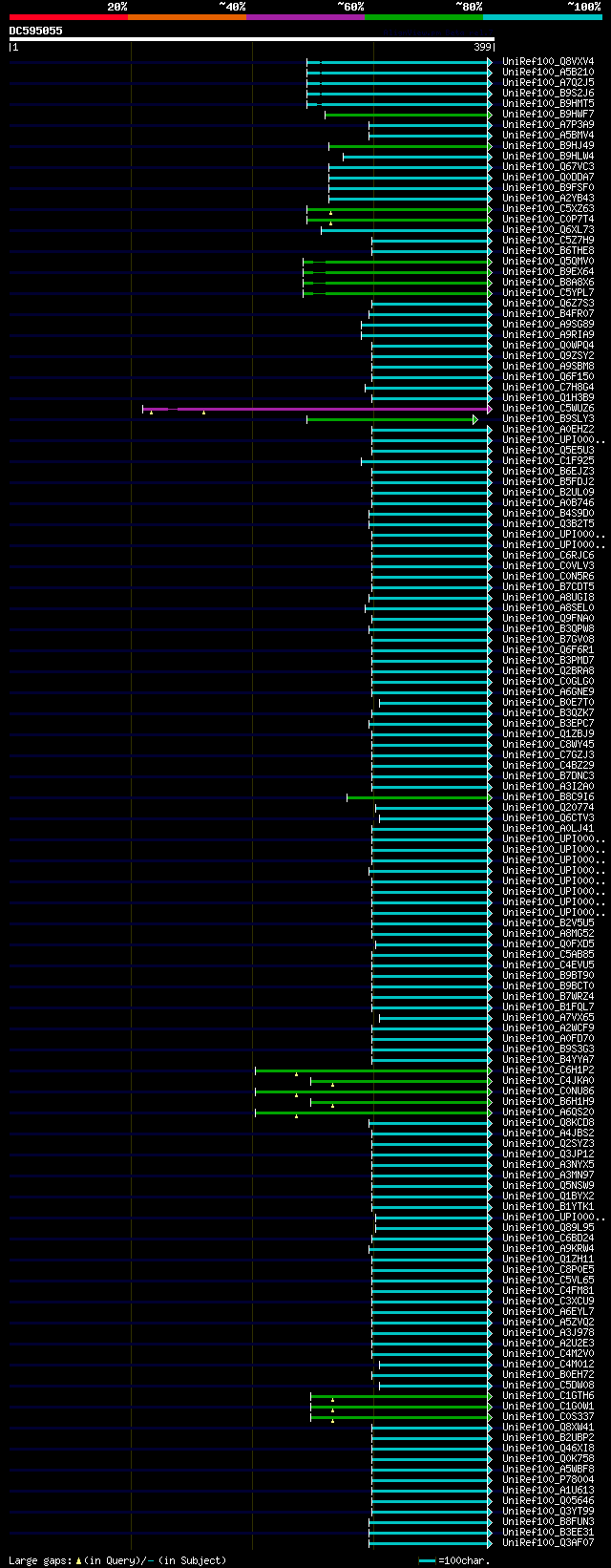The height and width of the screenshot is (1568, 611).
Task: Open the last hit UniRef100_Q3AF07
Action: point(548,1542)
